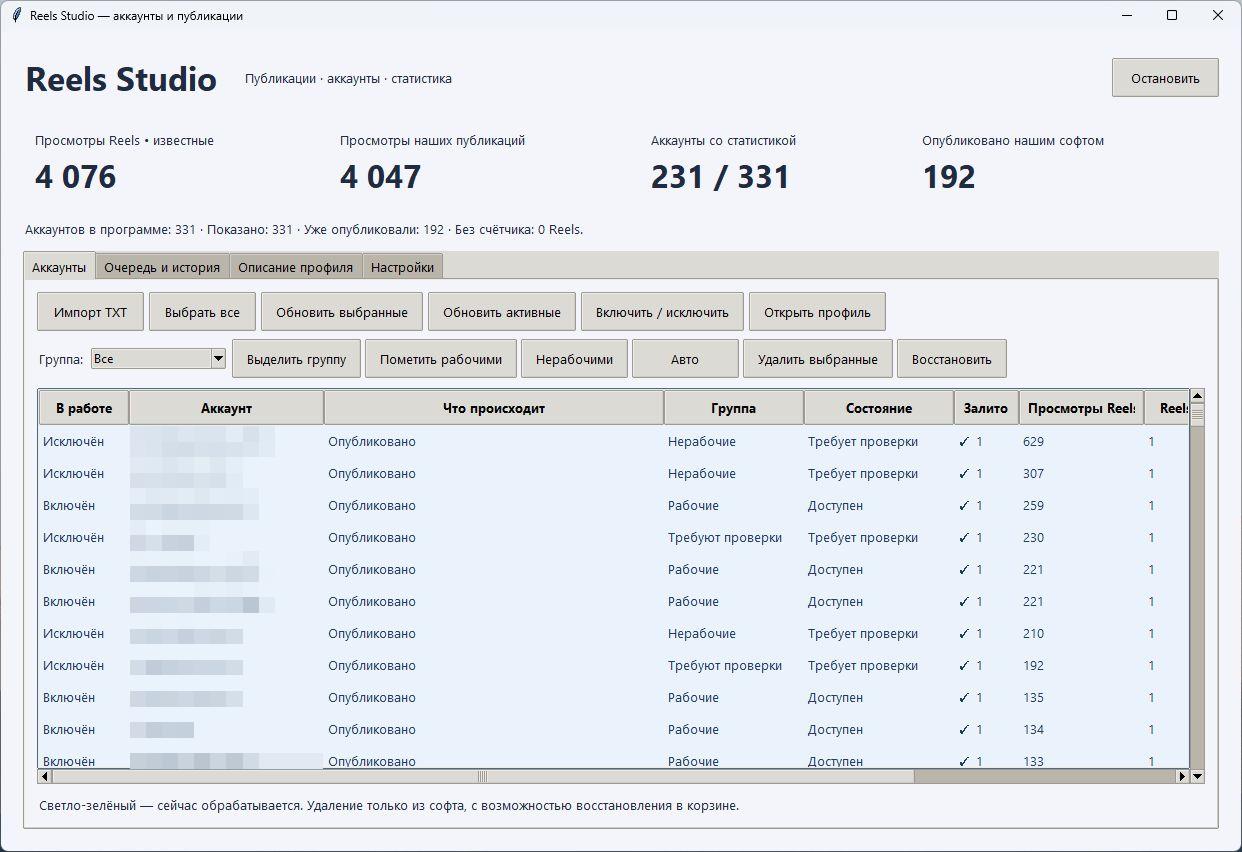Click the horizontal scrollbar thumb
Viewport: 1242px width, 852px height.
click(483, 776)
